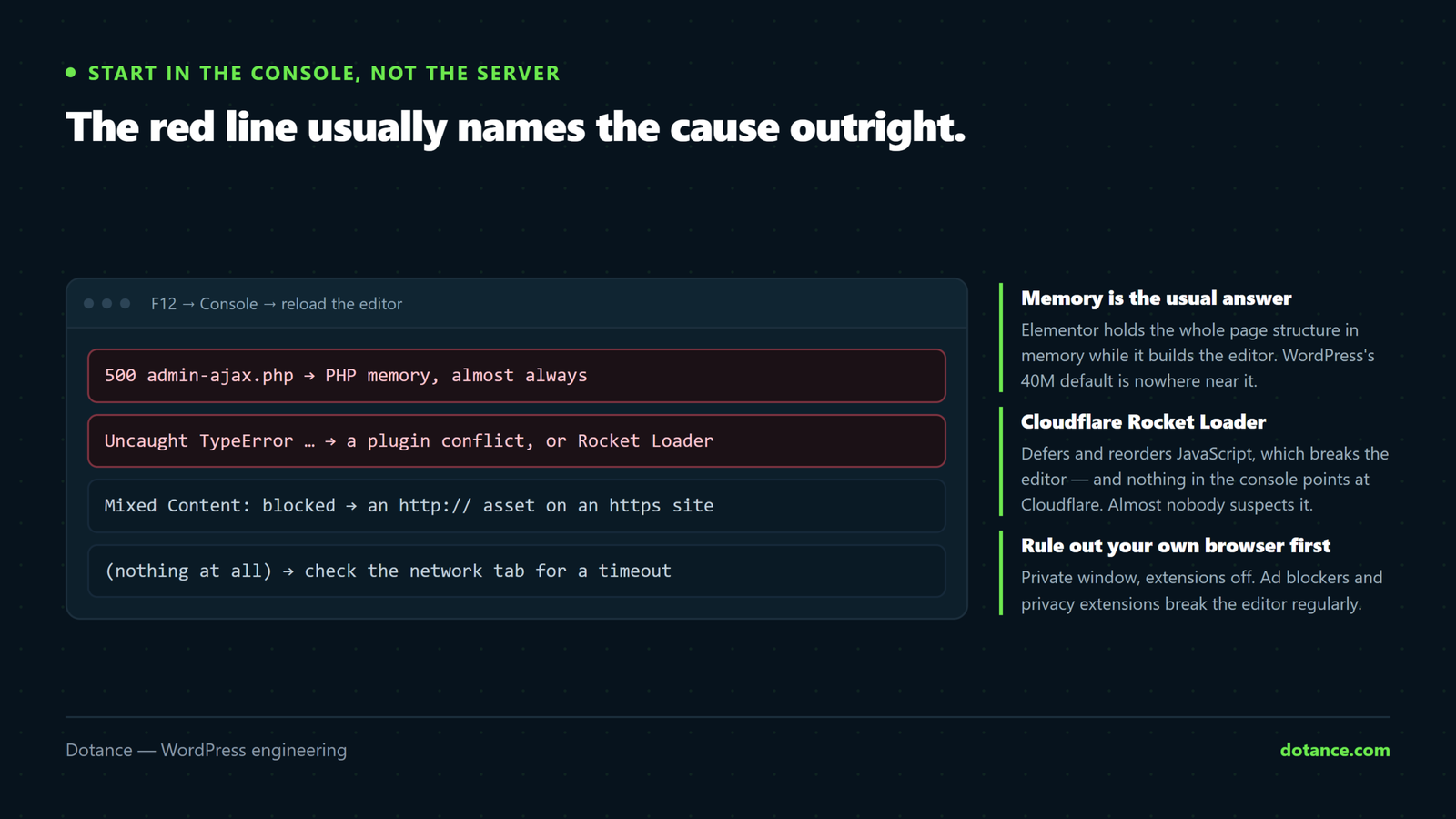
Task: Select the '500 admin-ajax.php' error line
Action: (517, 376)
